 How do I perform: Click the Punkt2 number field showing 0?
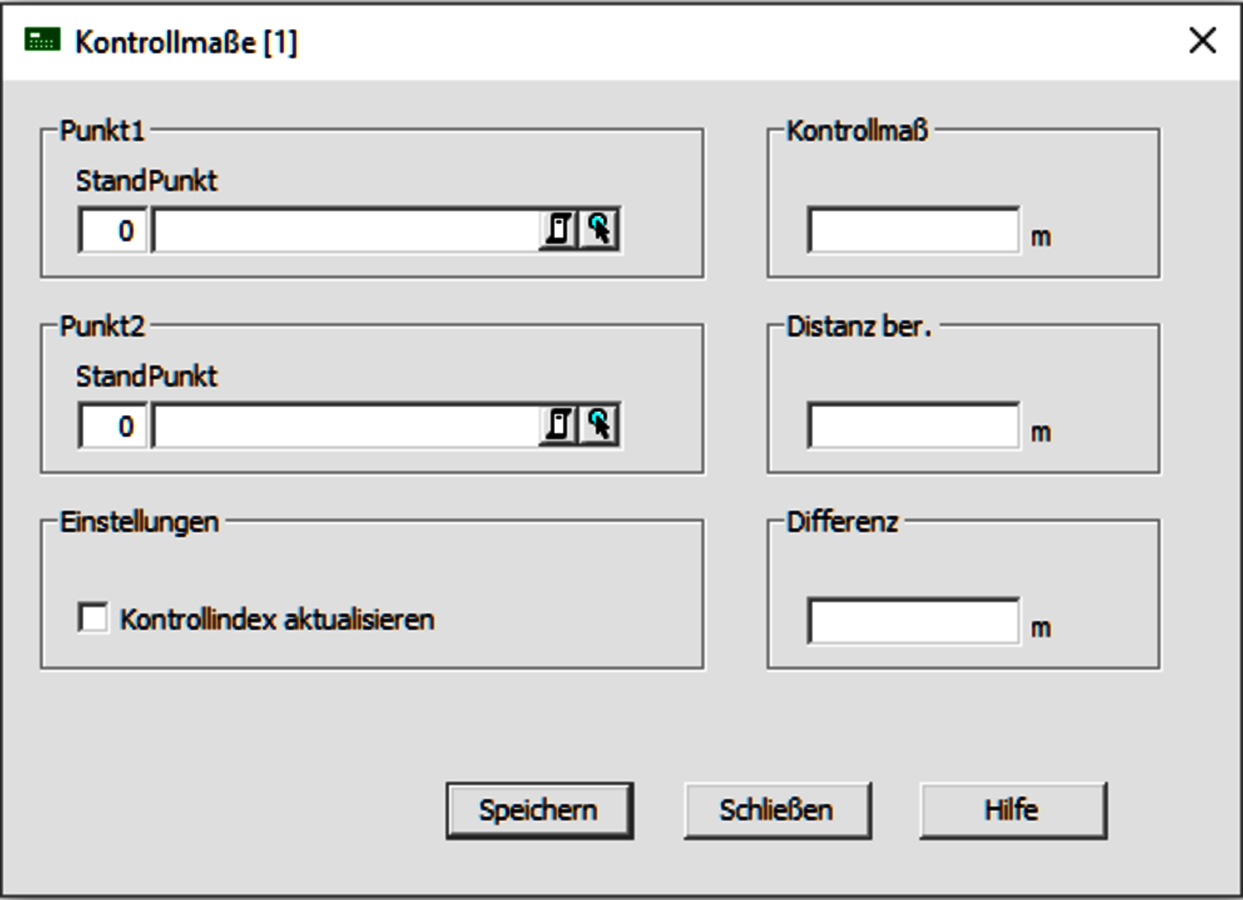[x=113, y=427]
